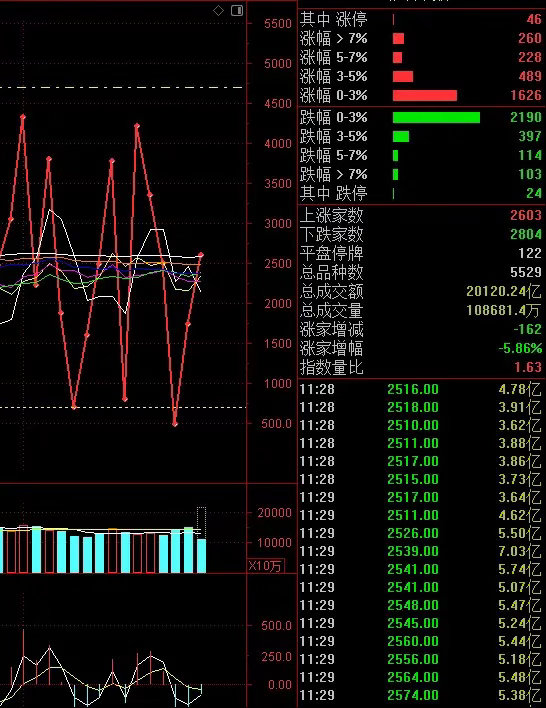Click the X10万 volume unit label
This screenshot has width=546, height=708.
click(265, 566)
